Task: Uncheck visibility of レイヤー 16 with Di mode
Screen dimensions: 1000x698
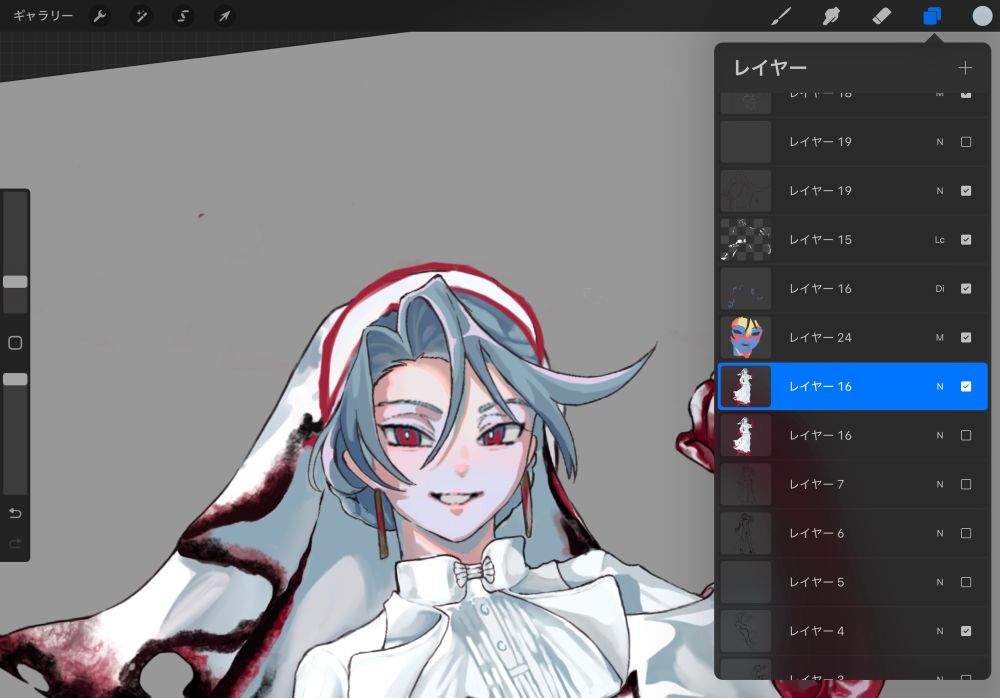Action: pyautogui.click(x=966, y=288)
